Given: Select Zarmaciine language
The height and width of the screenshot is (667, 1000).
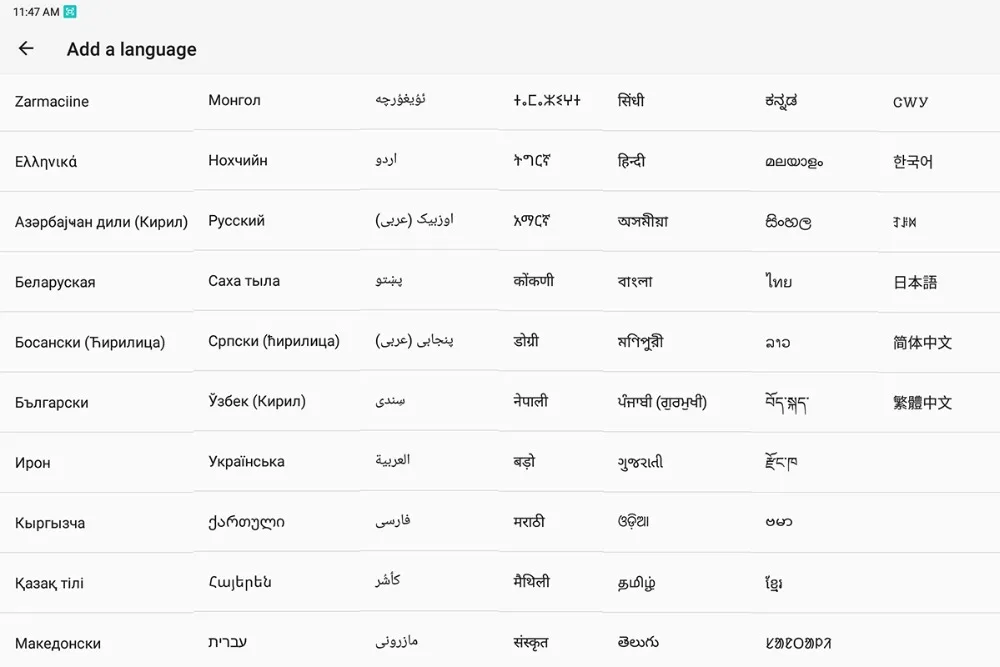Looking at the screenshot, I should [x=52, y=101].
